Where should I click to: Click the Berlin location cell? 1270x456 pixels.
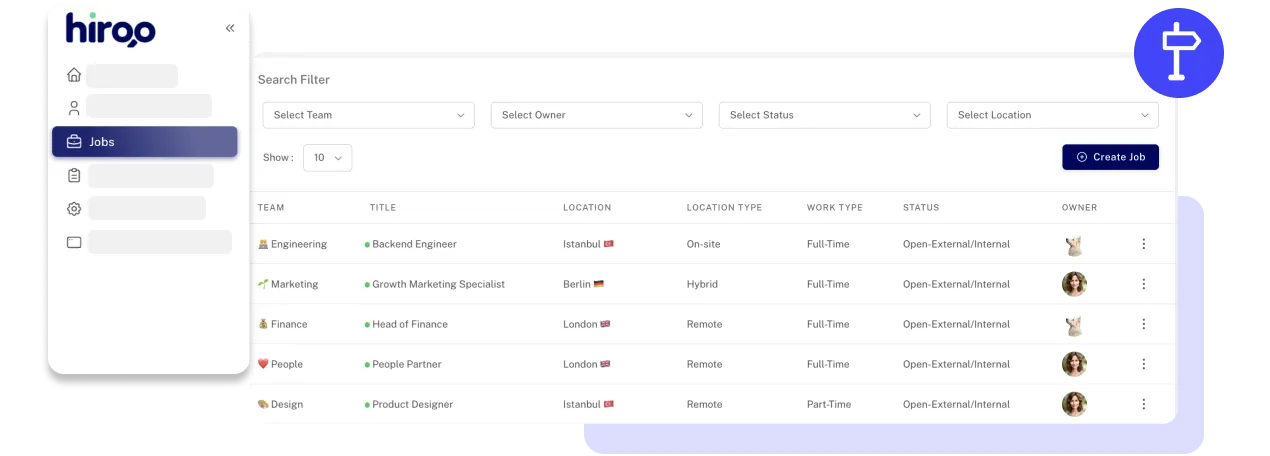pos(584,284)
